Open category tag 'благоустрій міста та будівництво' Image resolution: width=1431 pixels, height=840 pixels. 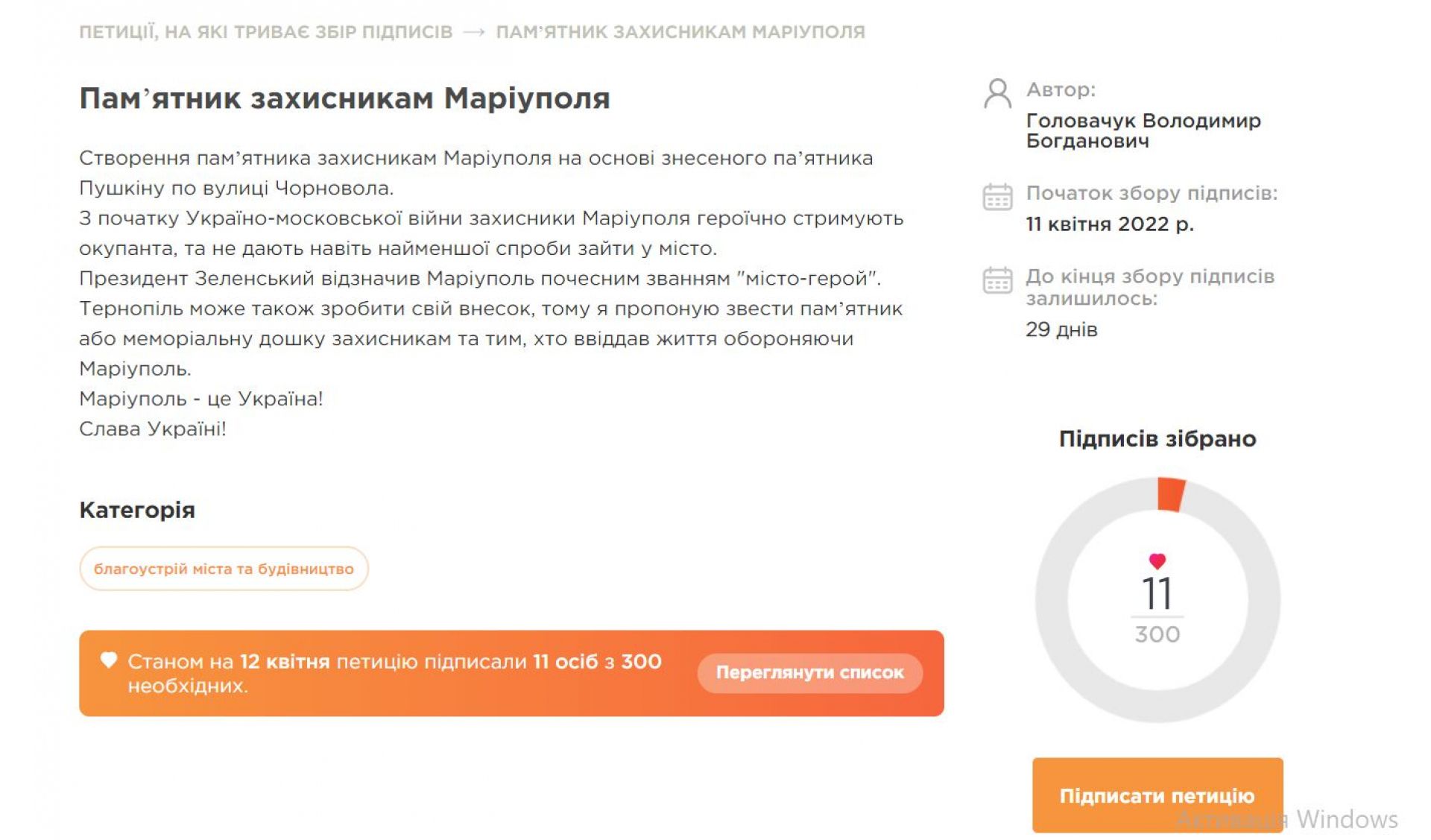224,569
